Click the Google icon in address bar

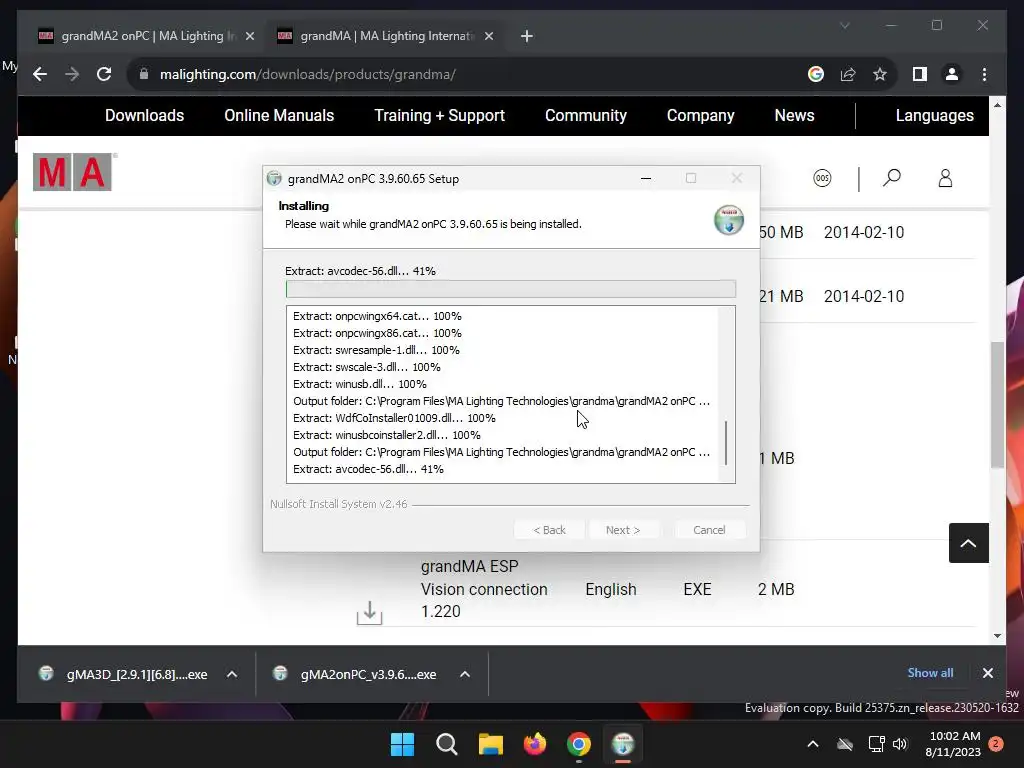pyautogui.click(x=816, y=74)
